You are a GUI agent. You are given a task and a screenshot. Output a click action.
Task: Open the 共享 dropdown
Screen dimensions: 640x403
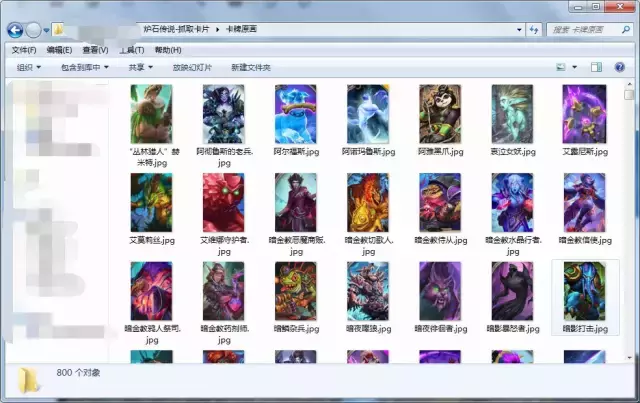click(x=140, y=67)
